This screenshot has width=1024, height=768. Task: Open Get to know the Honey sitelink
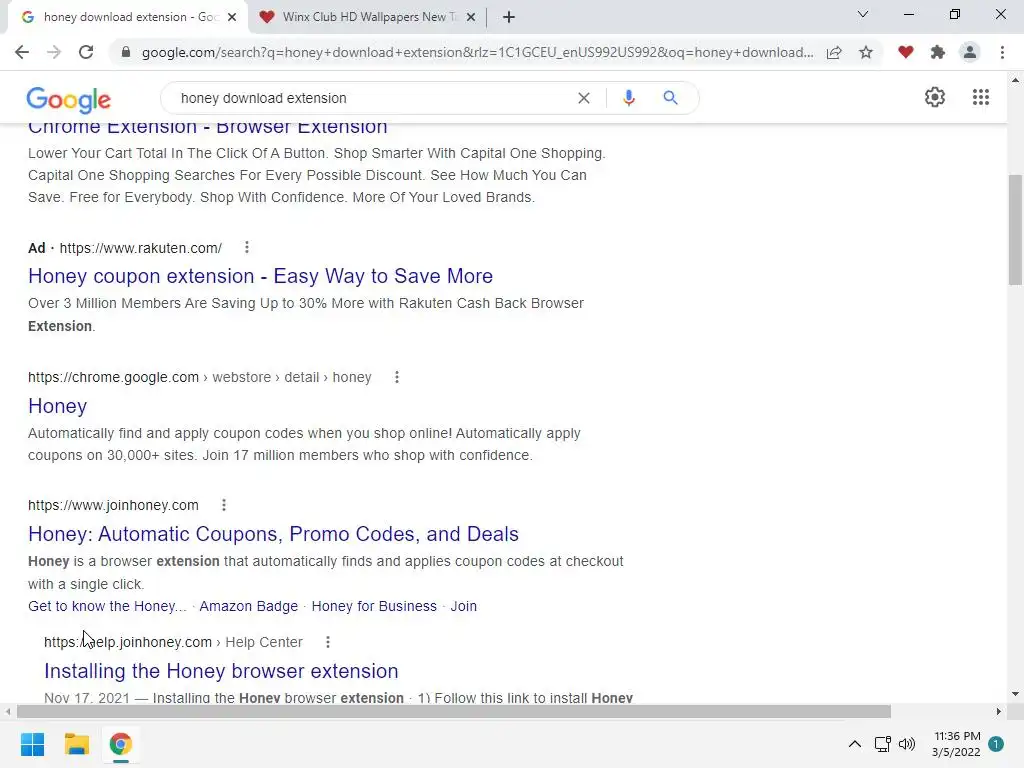click(107, 606)
